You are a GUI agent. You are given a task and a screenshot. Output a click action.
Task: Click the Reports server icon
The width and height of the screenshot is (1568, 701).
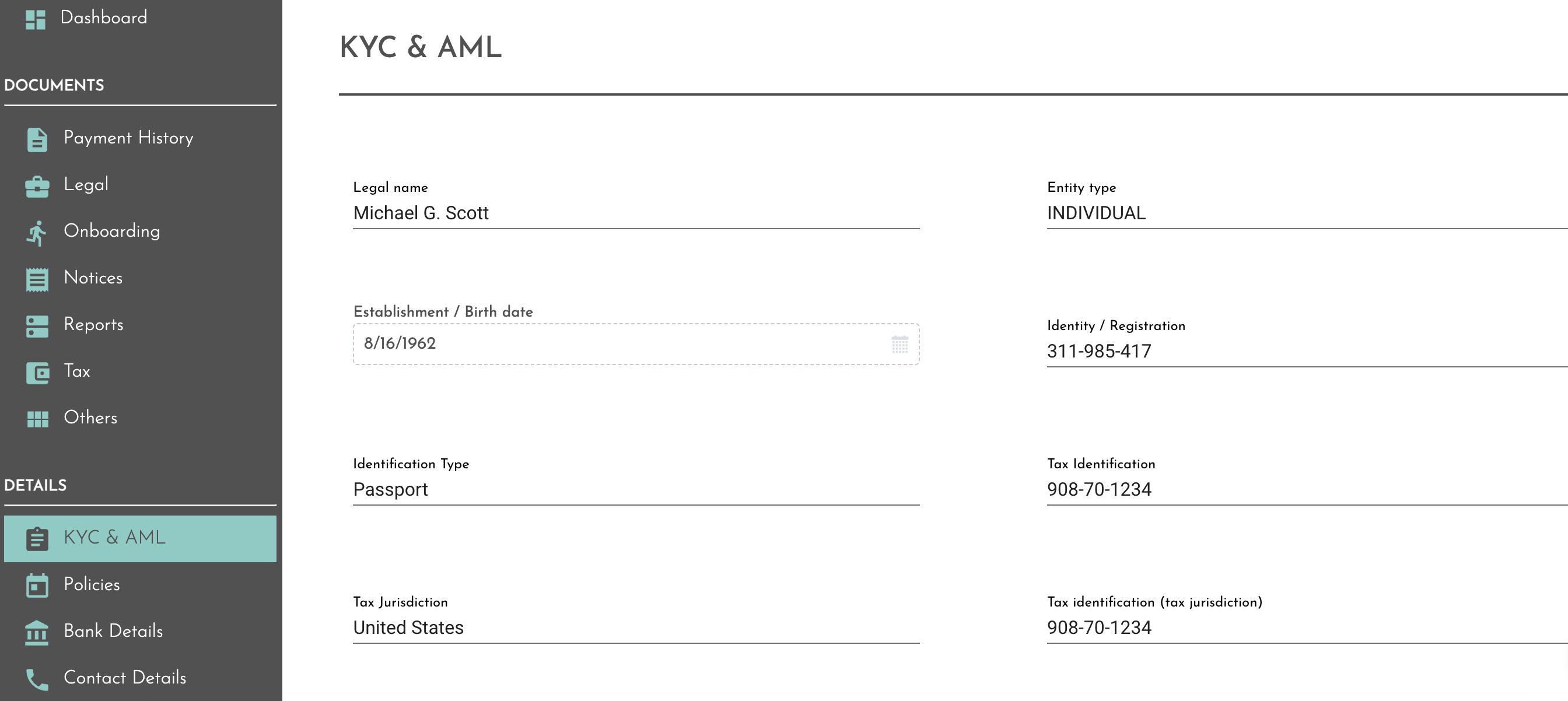point(37,326)
